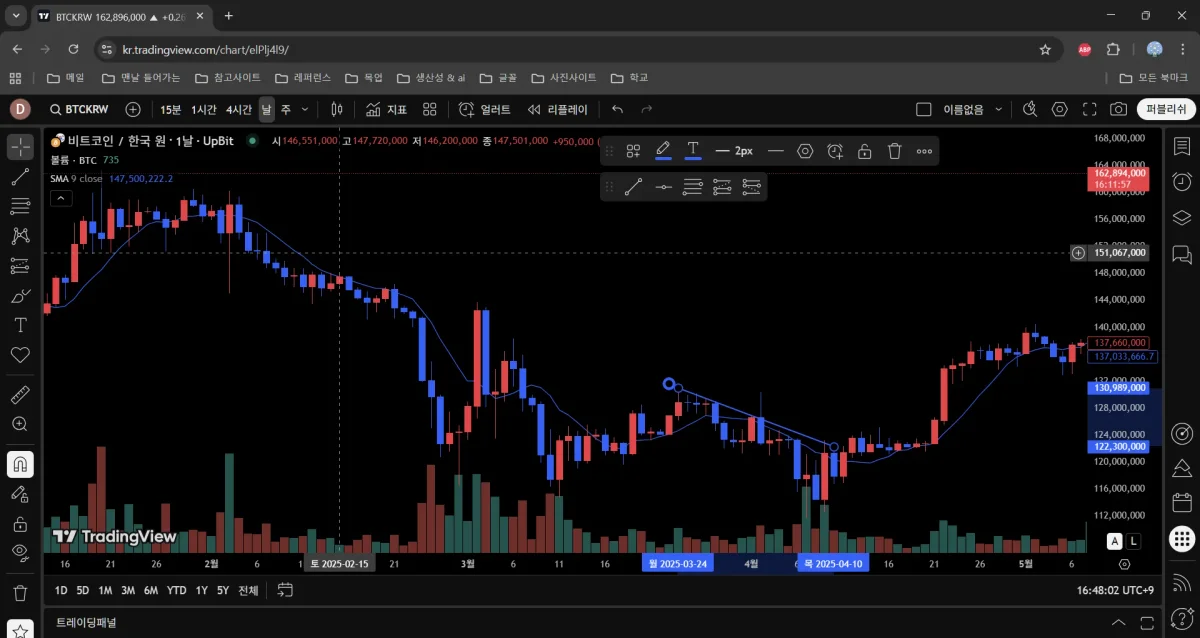This screenshot has width=1200, height=638.
Task: Start 리플레이 bar replay
Action: (558, 109)
